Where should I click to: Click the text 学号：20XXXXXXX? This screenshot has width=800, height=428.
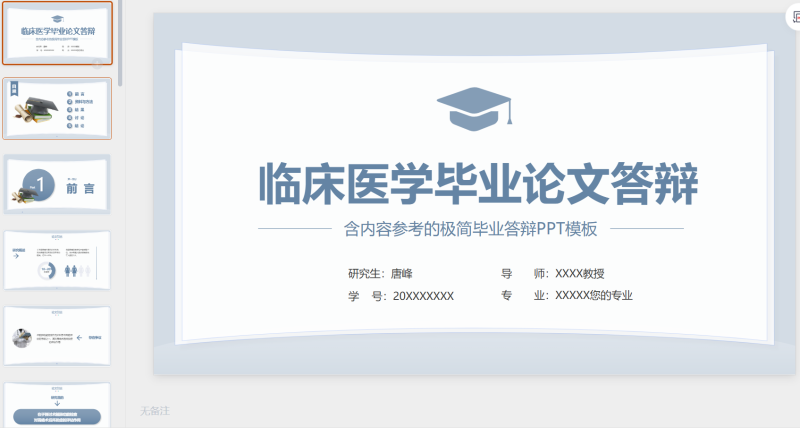pyautogui.click(x=401, y=296)
